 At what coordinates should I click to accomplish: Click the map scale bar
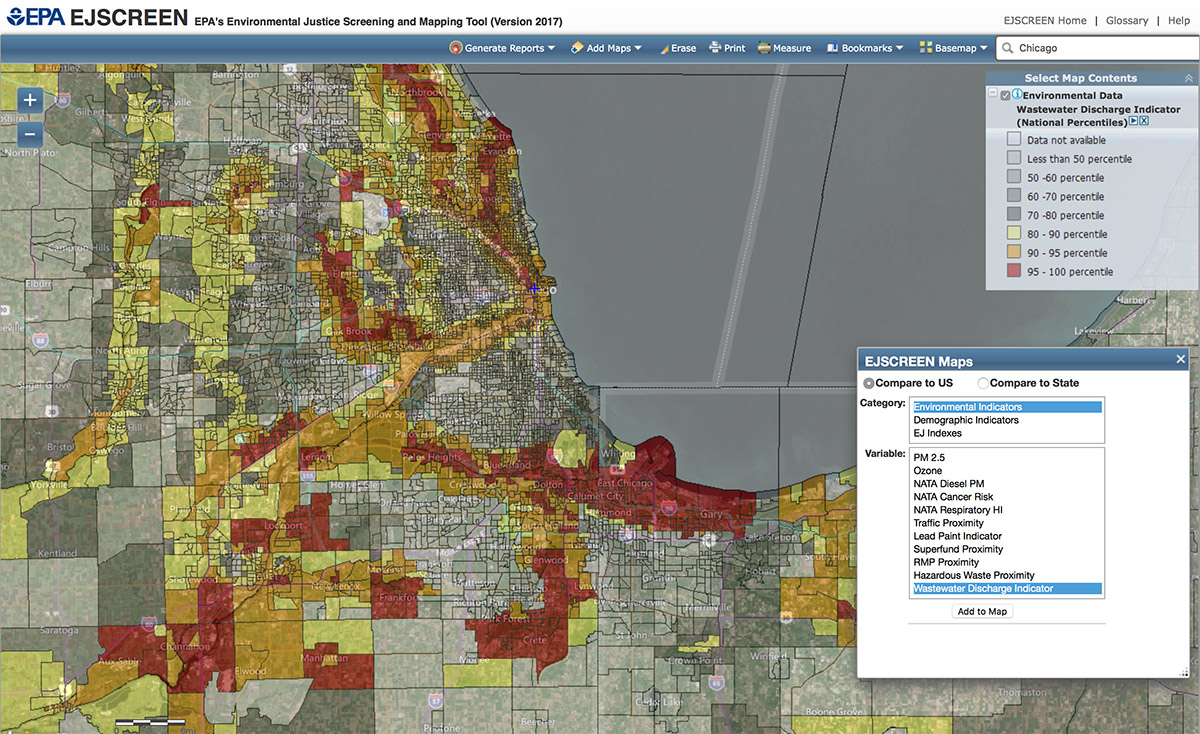(150, 721)
